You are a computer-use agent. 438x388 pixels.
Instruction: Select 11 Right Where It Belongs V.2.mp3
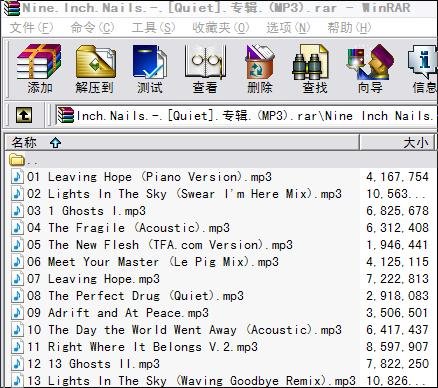(142, 347)
